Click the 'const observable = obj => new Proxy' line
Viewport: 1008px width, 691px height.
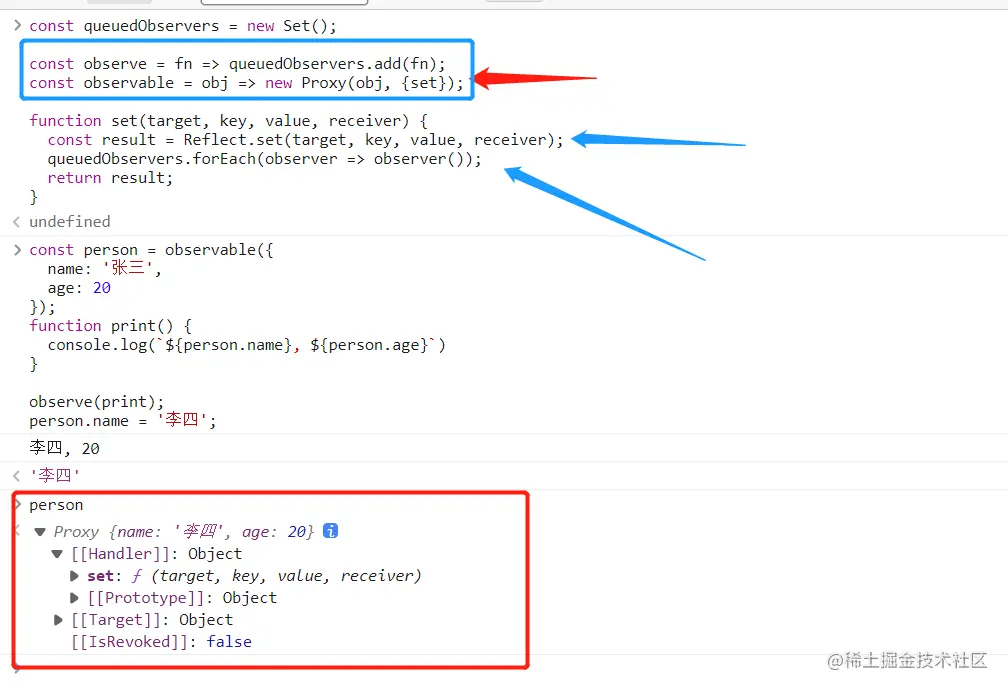pyautogui.click(x=246, y=83)
